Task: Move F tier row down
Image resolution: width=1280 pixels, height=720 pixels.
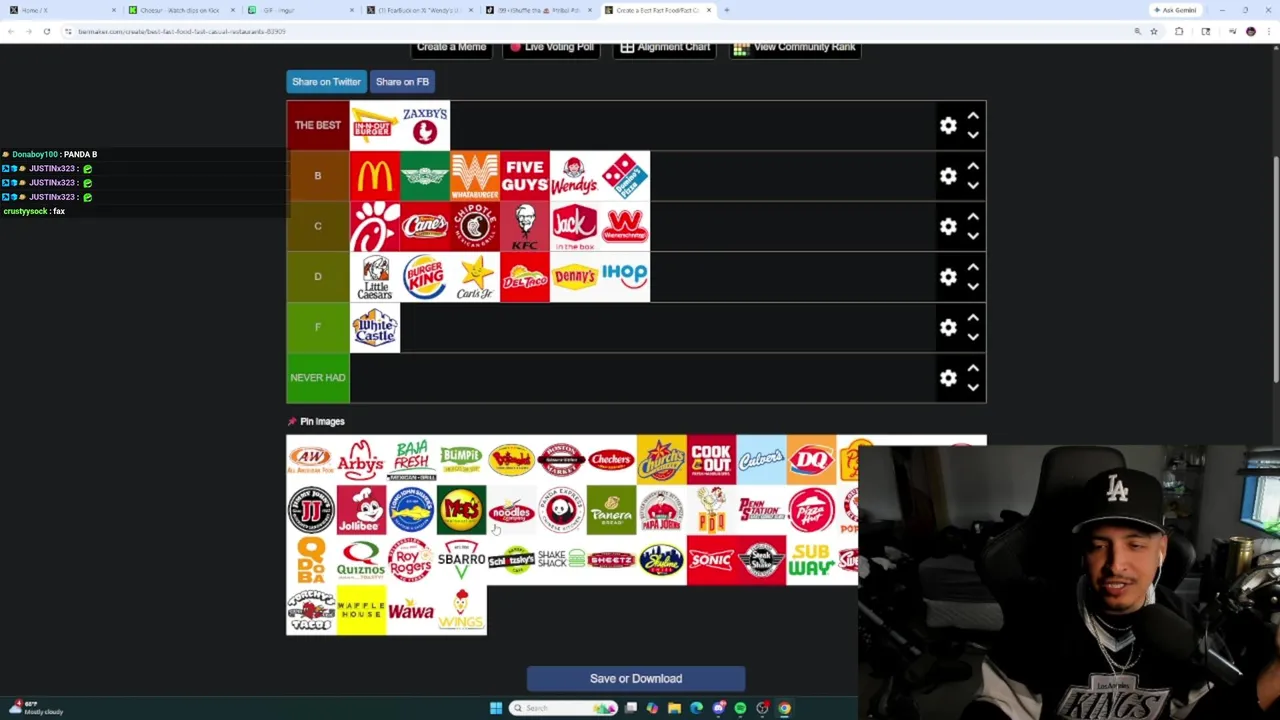Action: tap(973, 338)
